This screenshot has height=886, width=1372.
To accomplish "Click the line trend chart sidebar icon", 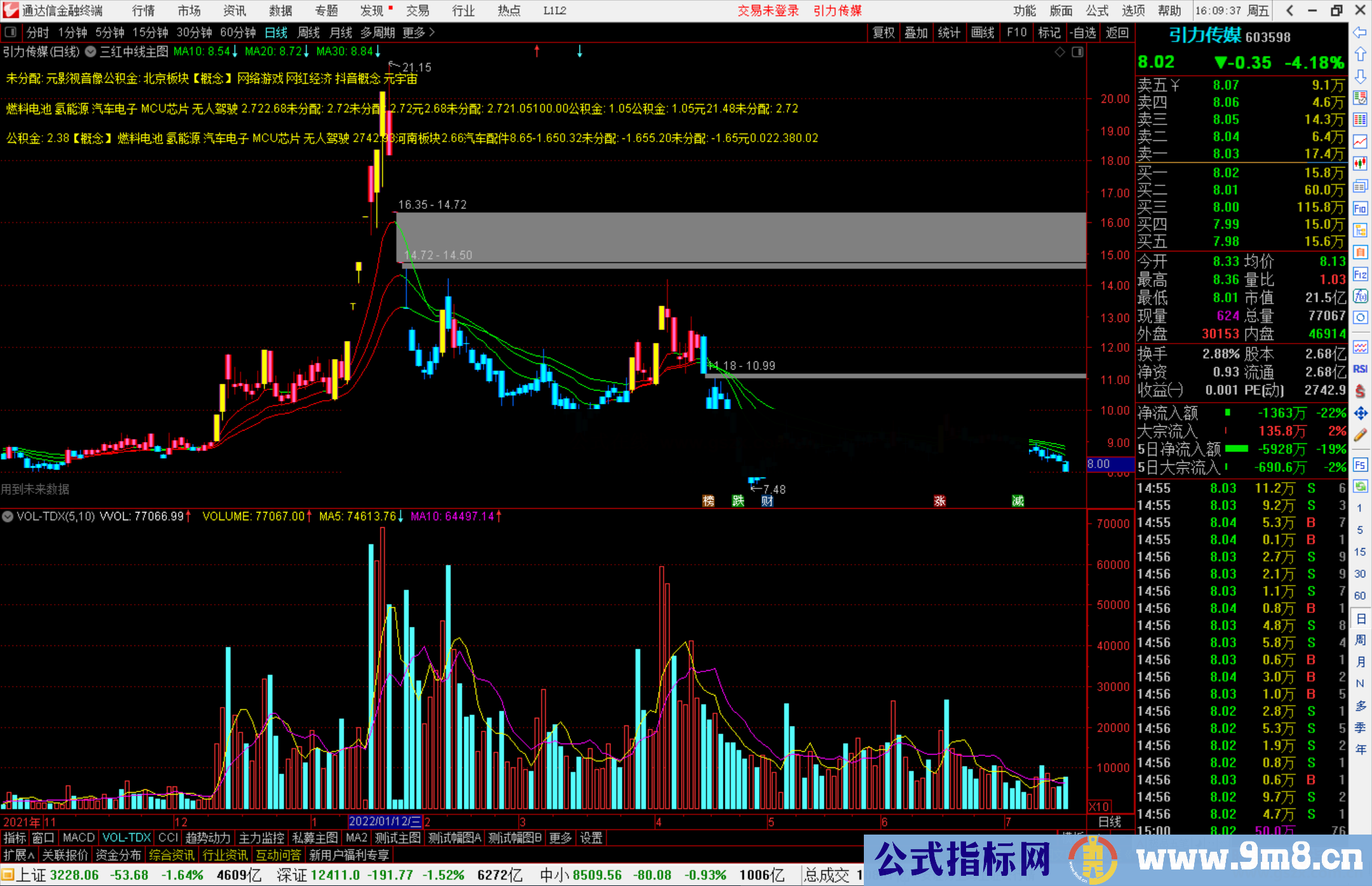I will tap(1360, 142).
